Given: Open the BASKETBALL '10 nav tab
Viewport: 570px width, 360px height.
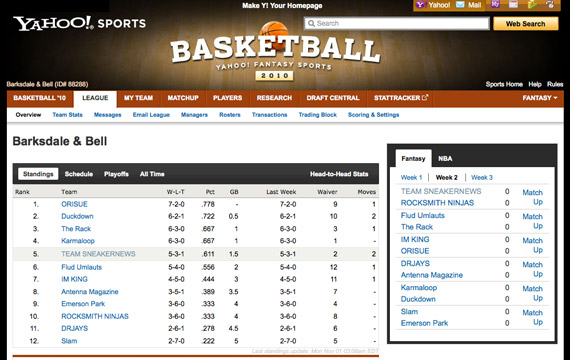Looking at the screenshot, I should click(40, 98).
